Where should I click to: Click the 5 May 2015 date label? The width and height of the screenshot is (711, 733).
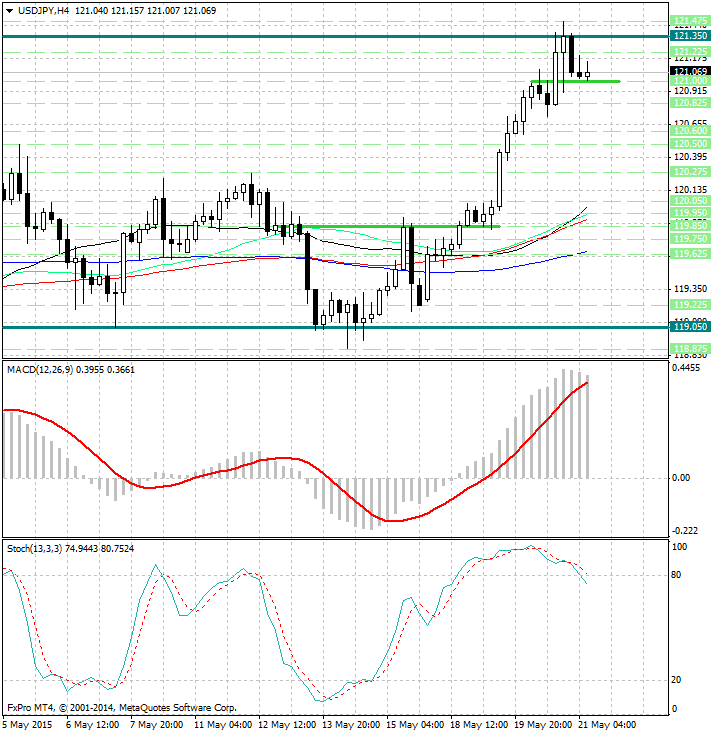coord(28,723)
